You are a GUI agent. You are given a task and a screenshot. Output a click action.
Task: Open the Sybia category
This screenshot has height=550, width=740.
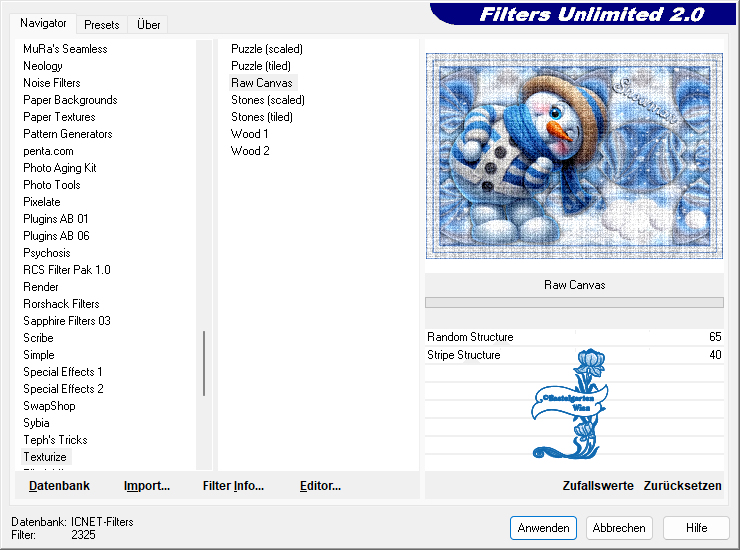point(36,423)
